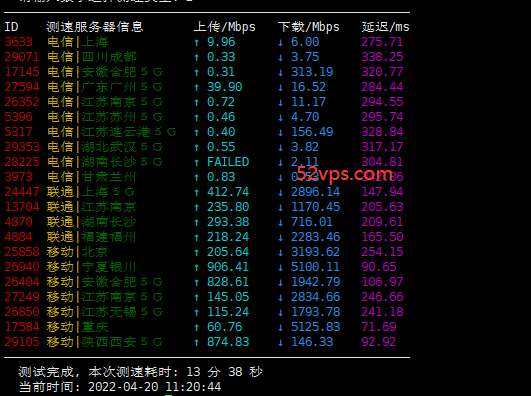Click server ID 5317
Viewport: 531px width, 396px height.
pyautogui.click(x=19, y=132)
